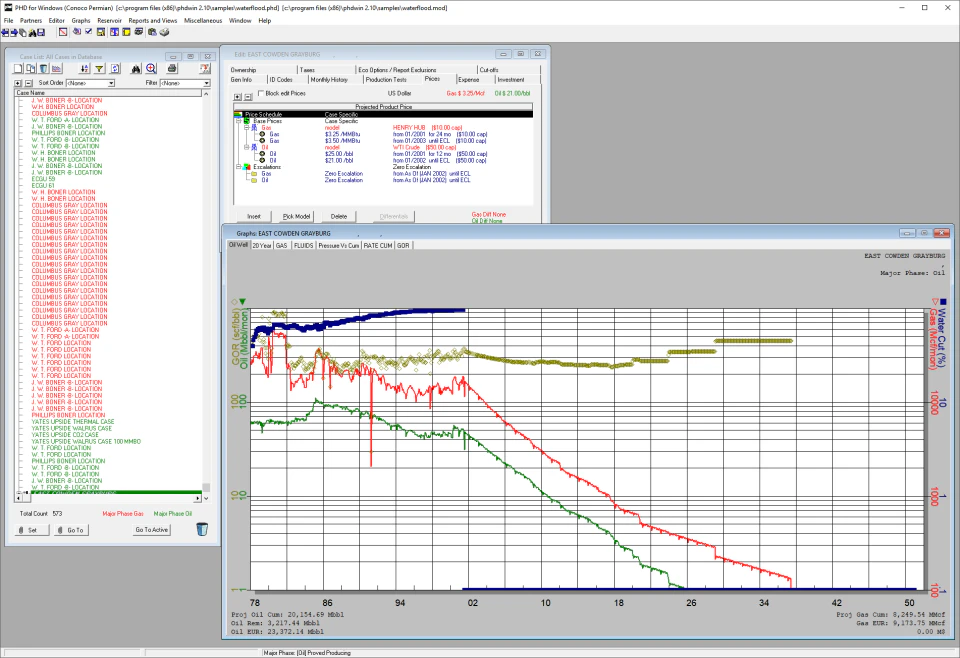Click the plus expand control near Block edit Prices
960x658 pixels.
[x=236, y=95]
